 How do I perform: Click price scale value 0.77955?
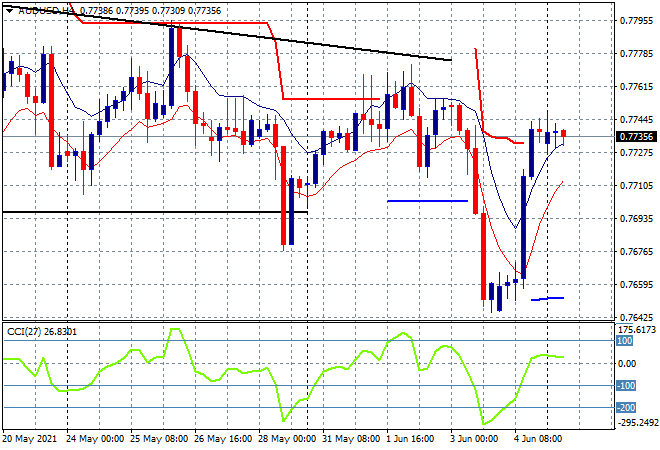coord(636,20)
